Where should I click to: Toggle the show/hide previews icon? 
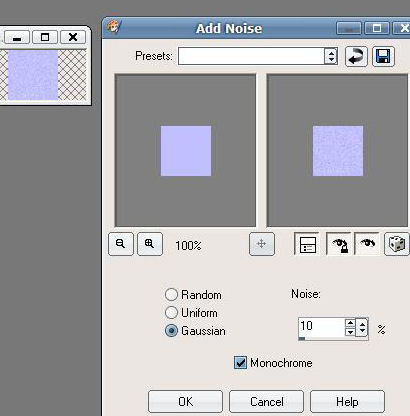coord(307,244)
